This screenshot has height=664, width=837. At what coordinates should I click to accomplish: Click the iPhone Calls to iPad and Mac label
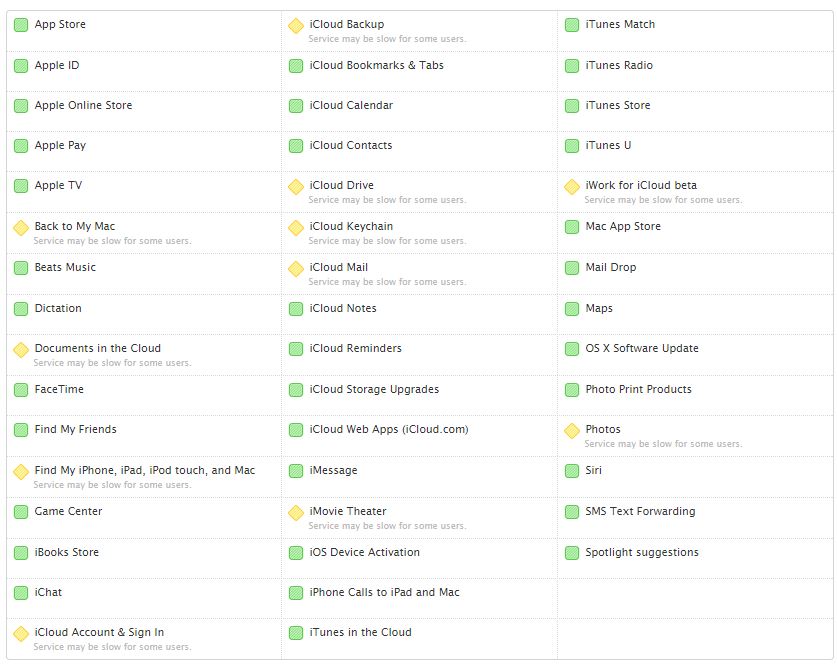point(384,592)
